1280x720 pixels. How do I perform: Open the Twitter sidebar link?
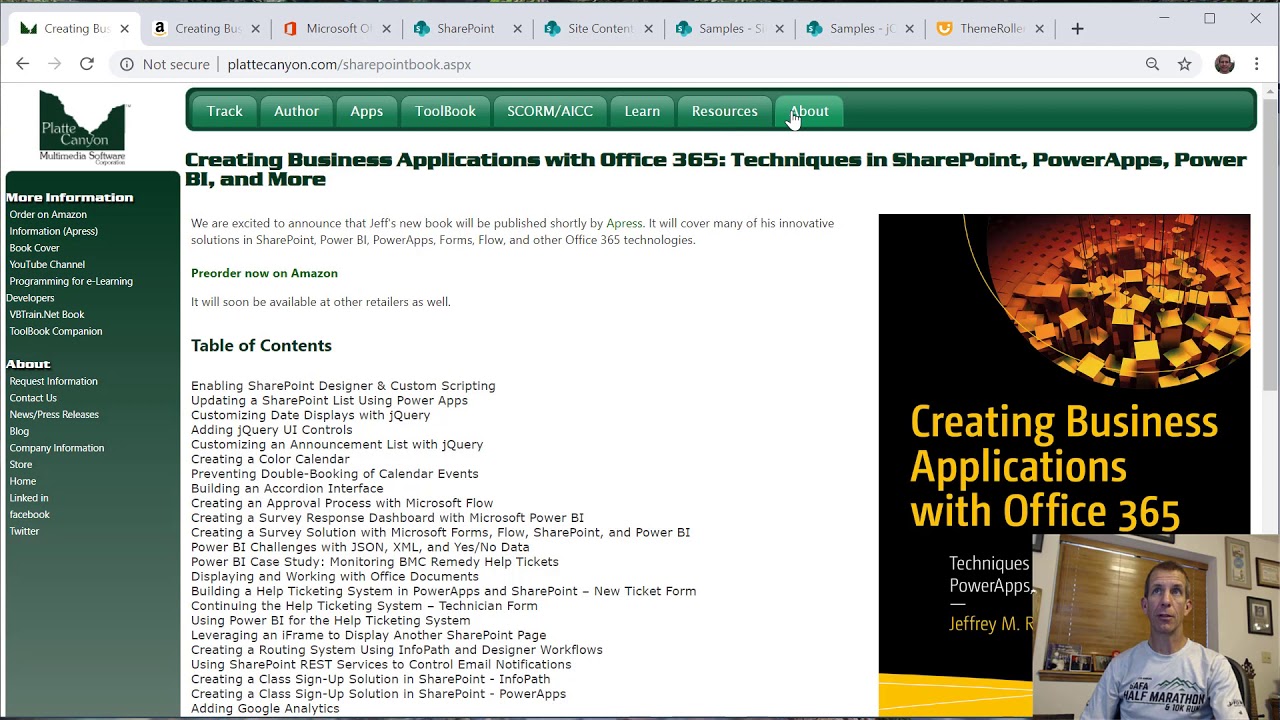(24, 531)
